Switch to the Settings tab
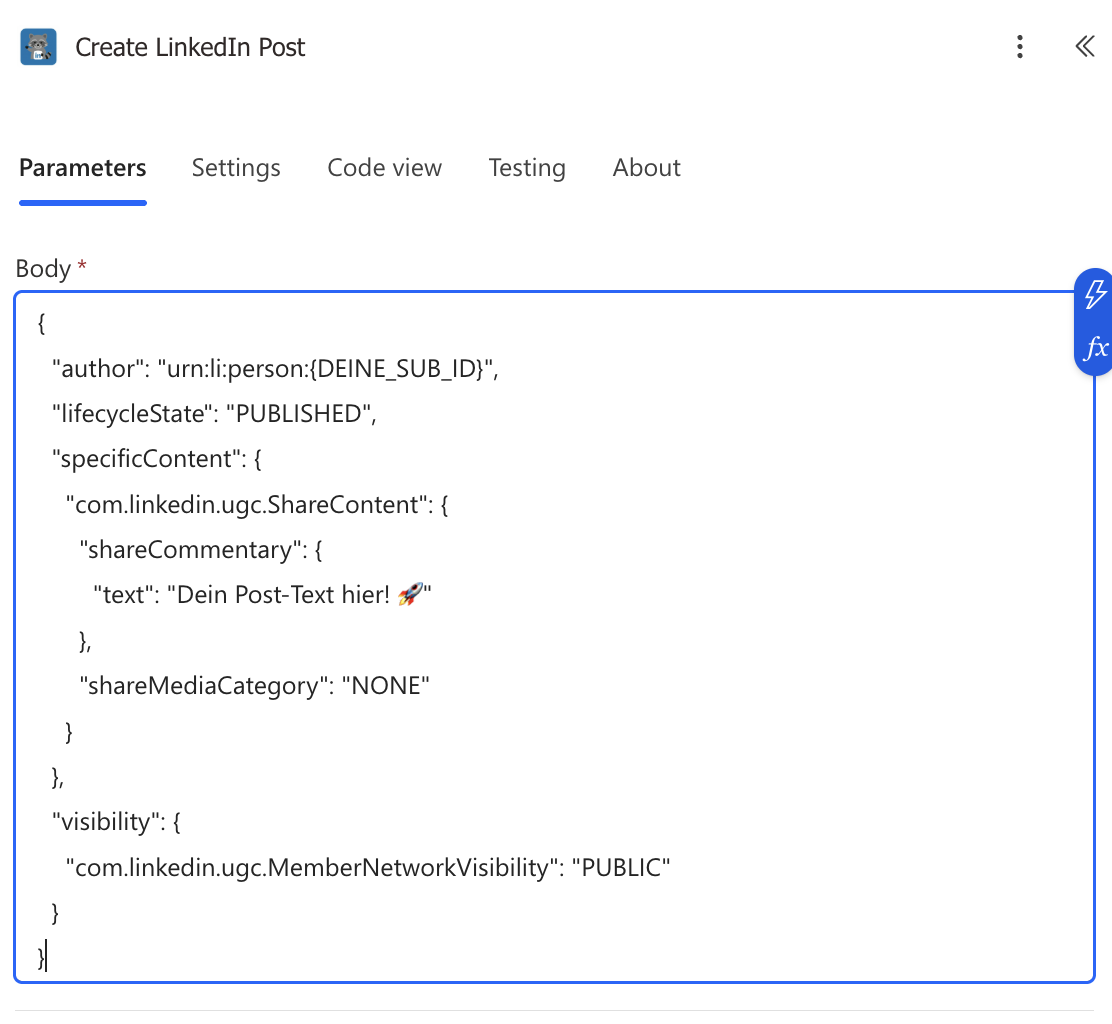The image size is (1112, 1024). point(236,168)
